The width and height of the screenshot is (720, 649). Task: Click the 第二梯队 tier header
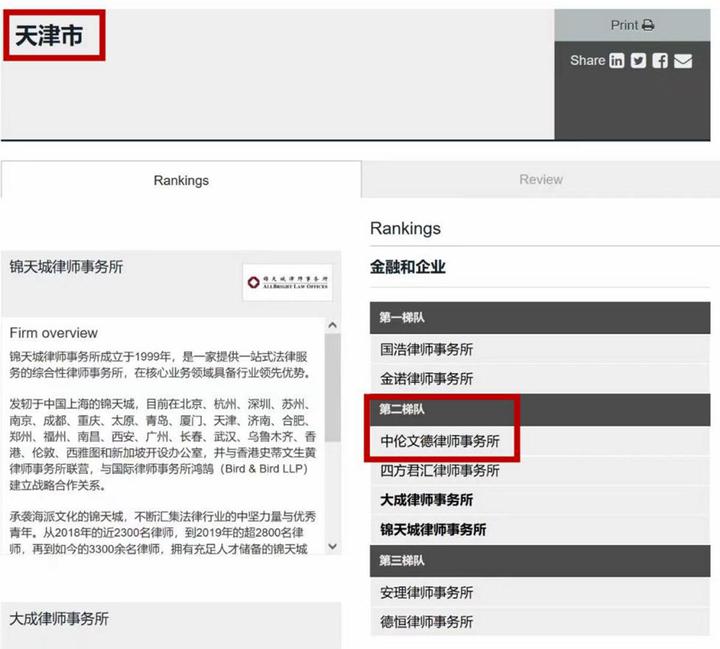click(540, 409)
